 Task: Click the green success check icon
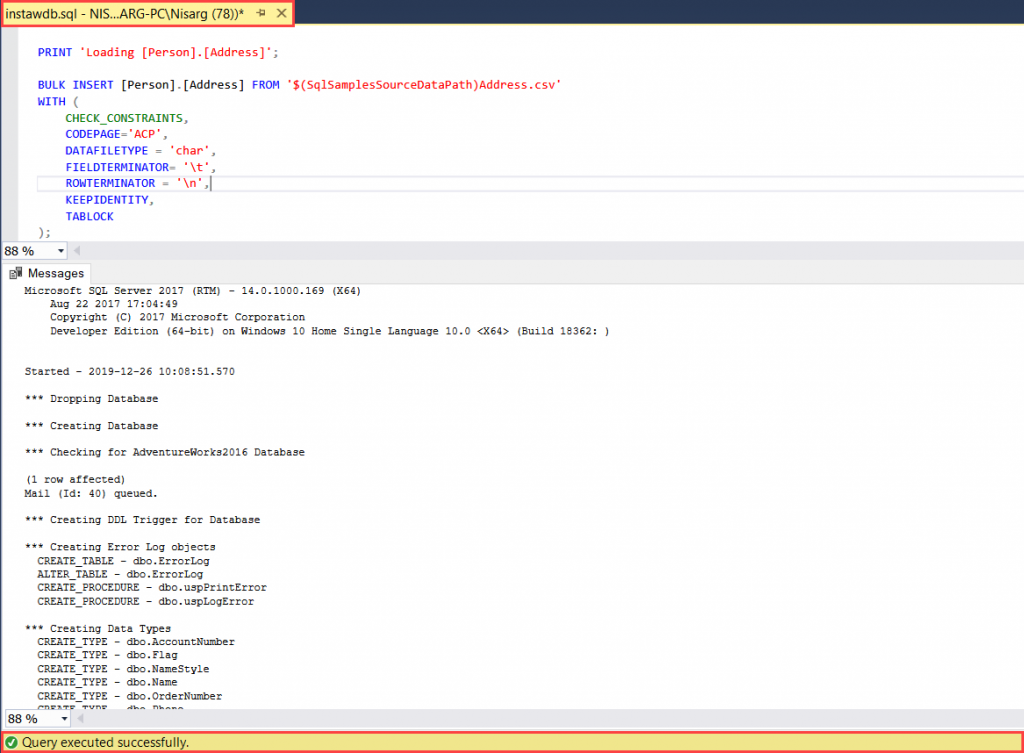10,744
